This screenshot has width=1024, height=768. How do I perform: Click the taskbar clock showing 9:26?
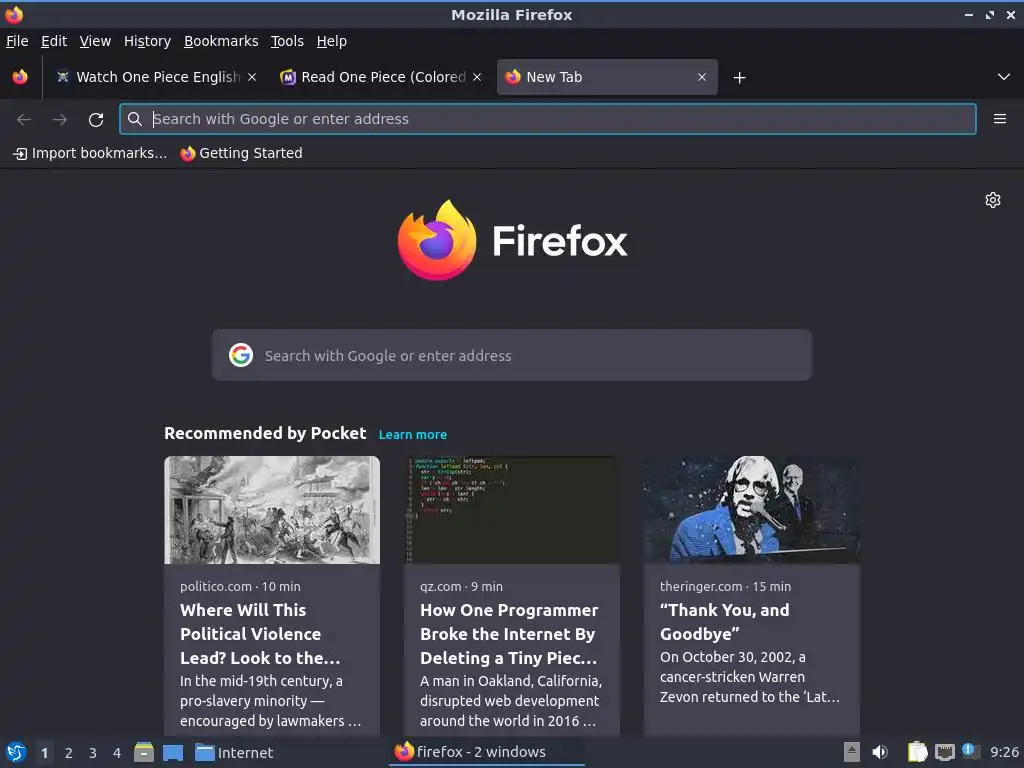tap(1004, 752)
